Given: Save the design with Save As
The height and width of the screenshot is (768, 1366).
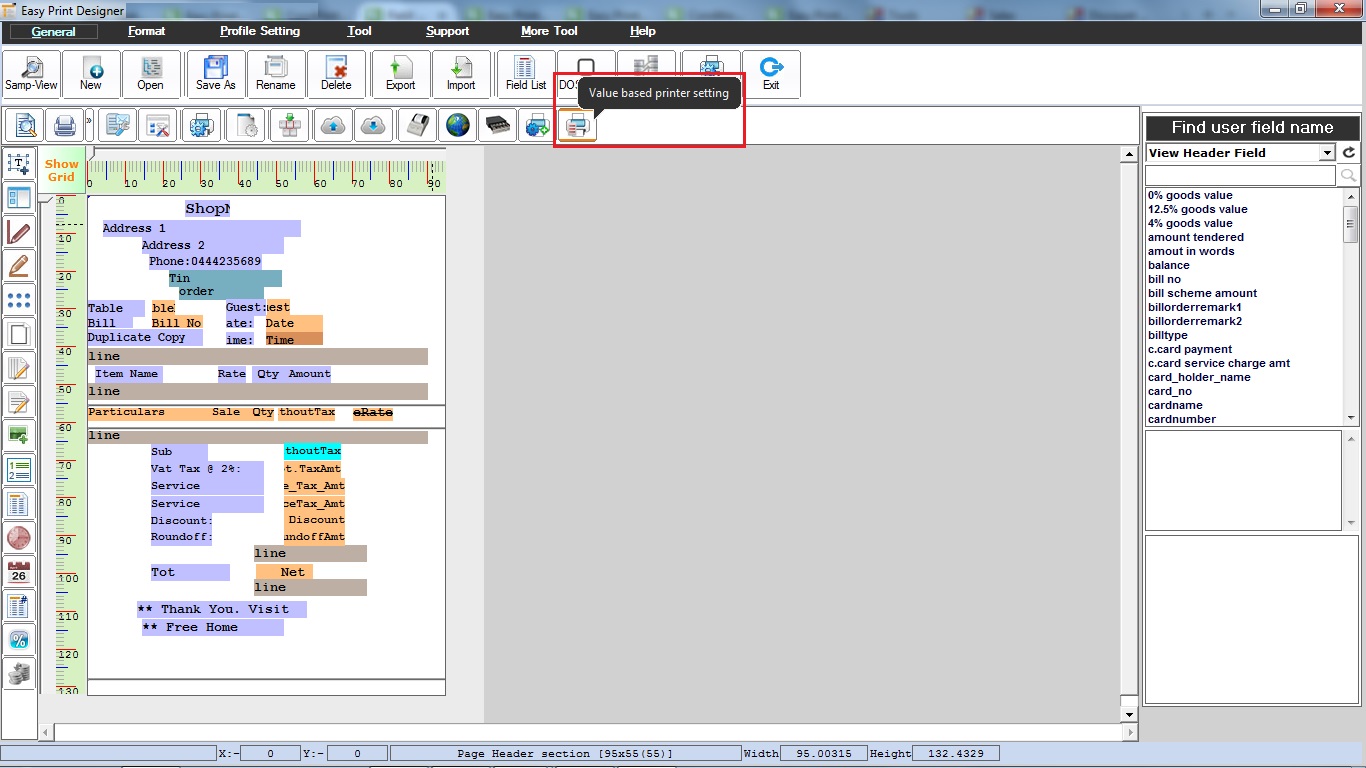Looking at the screenshot, I should pos(216,75).
